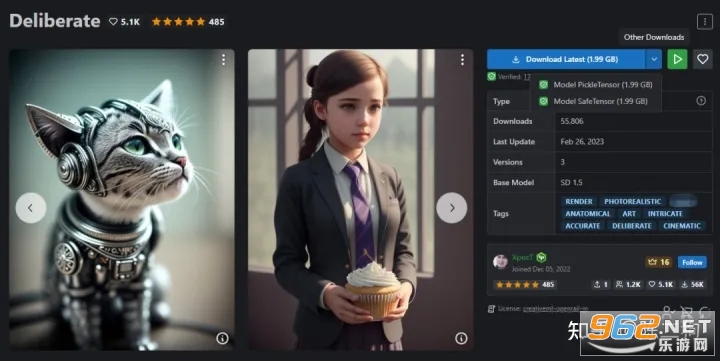Click the help icon in Type row

click(x=701, y=101)
